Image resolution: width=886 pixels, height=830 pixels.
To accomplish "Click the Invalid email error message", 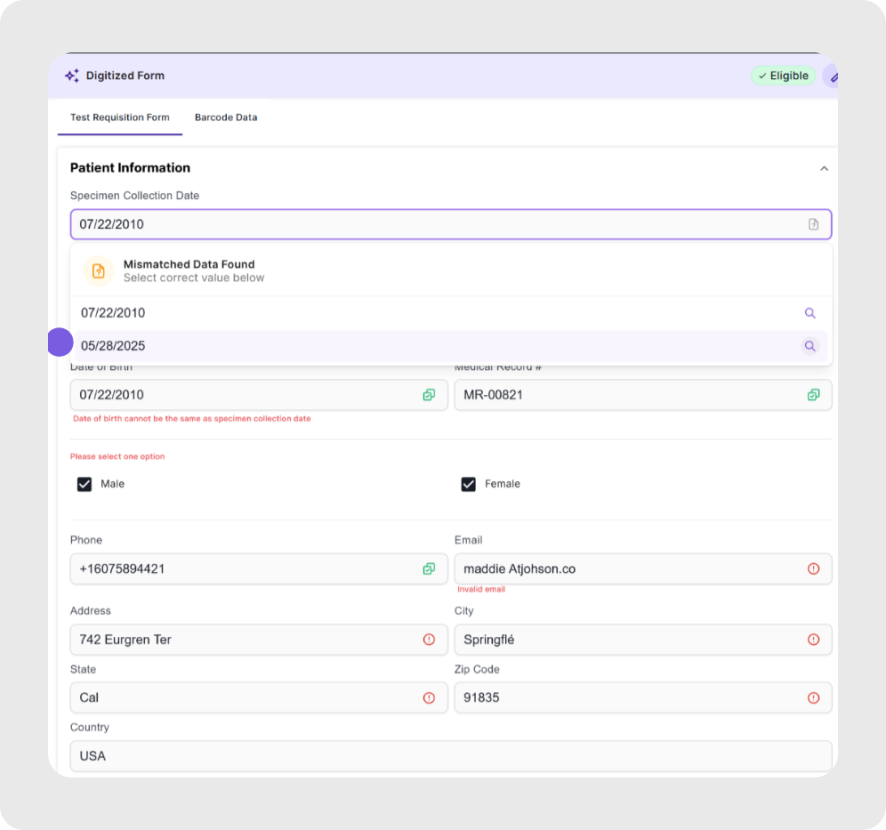I will [481, 589].
